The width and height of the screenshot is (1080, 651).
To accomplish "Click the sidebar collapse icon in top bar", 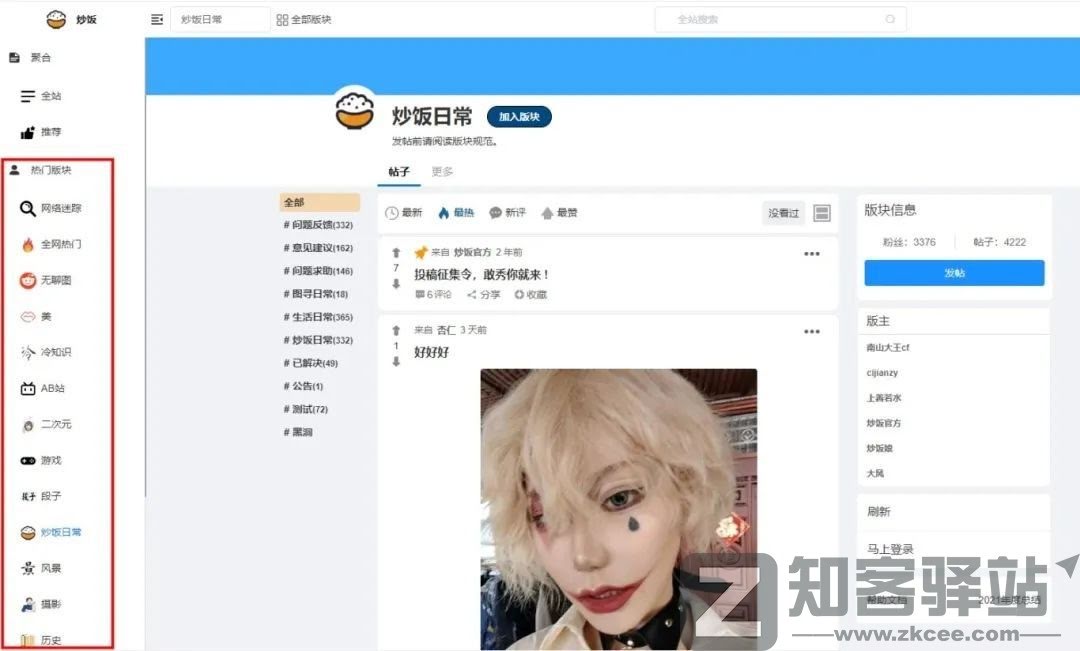I will point(157,19).
